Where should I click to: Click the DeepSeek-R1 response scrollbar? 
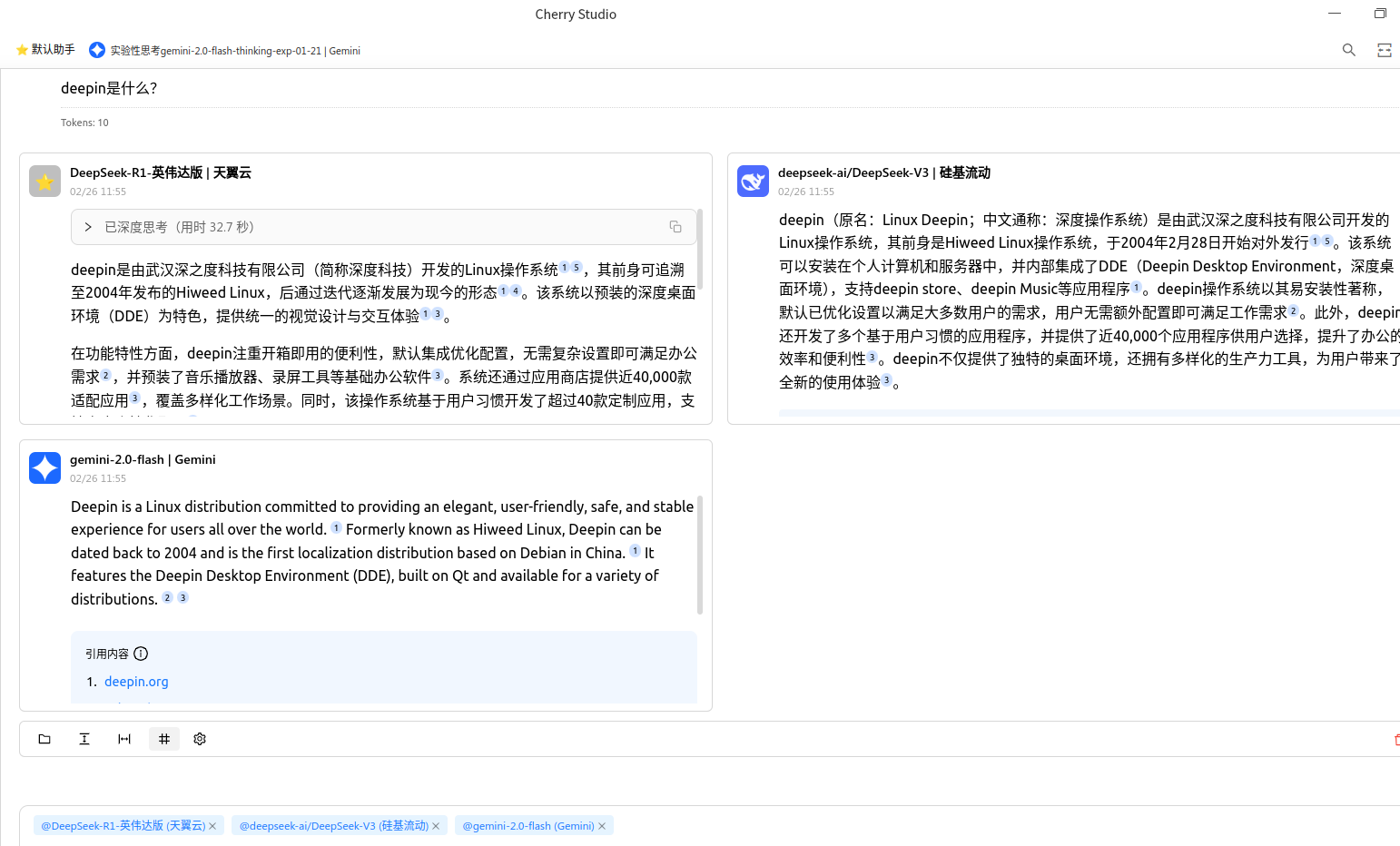tap(699, 250)
